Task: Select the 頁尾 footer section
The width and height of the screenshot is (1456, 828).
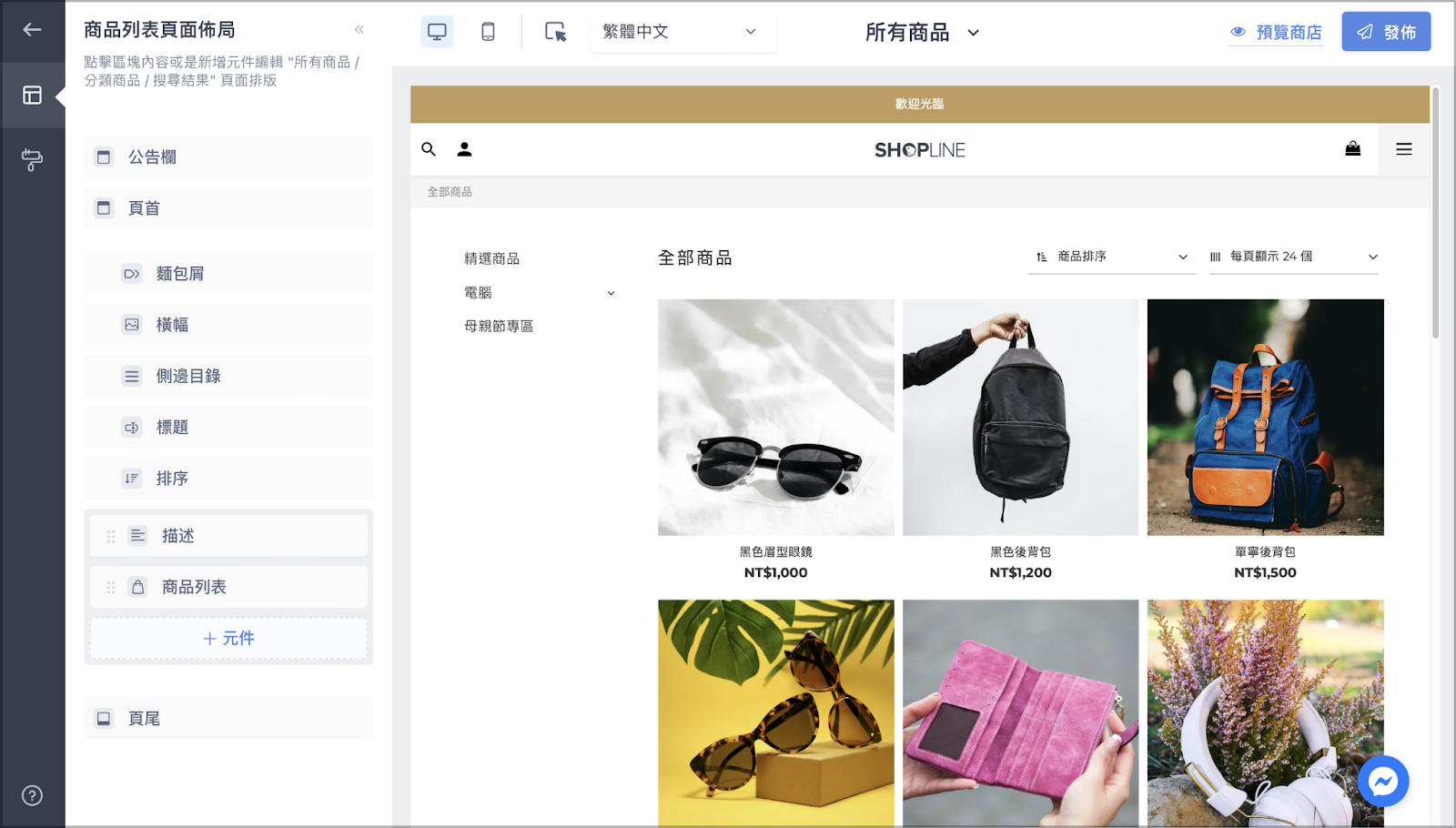Action: coord(228,719)
